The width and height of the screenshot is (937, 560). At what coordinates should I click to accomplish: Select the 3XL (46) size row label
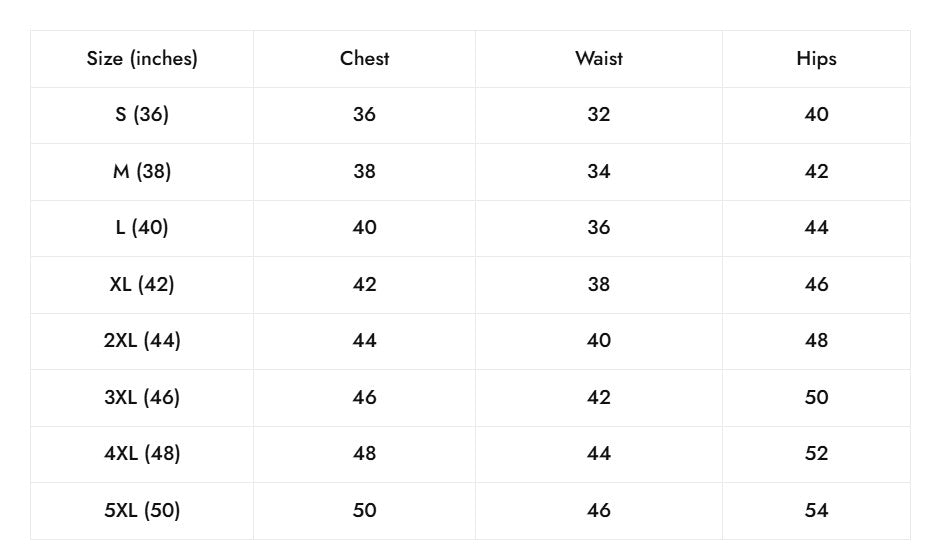pyautogui.click(x=142, y=397)
